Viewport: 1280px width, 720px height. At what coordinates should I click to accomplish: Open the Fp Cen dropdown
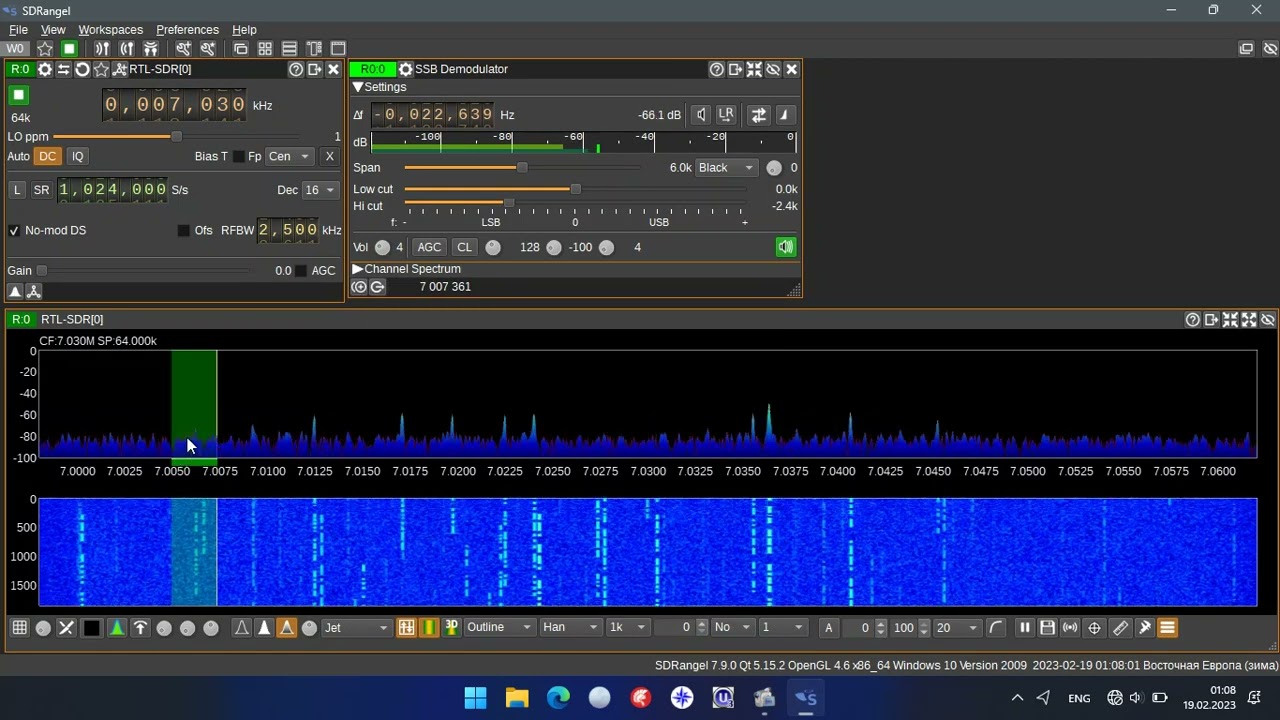point(290,156)
